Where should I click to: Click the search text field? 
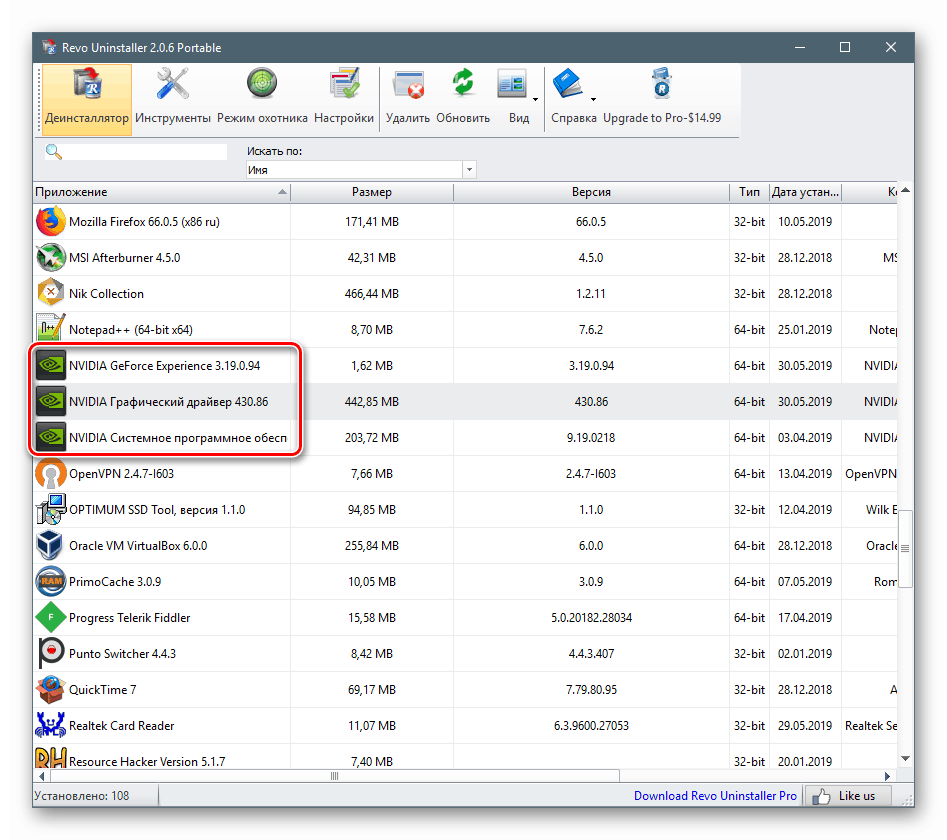[x=145, y=152]
